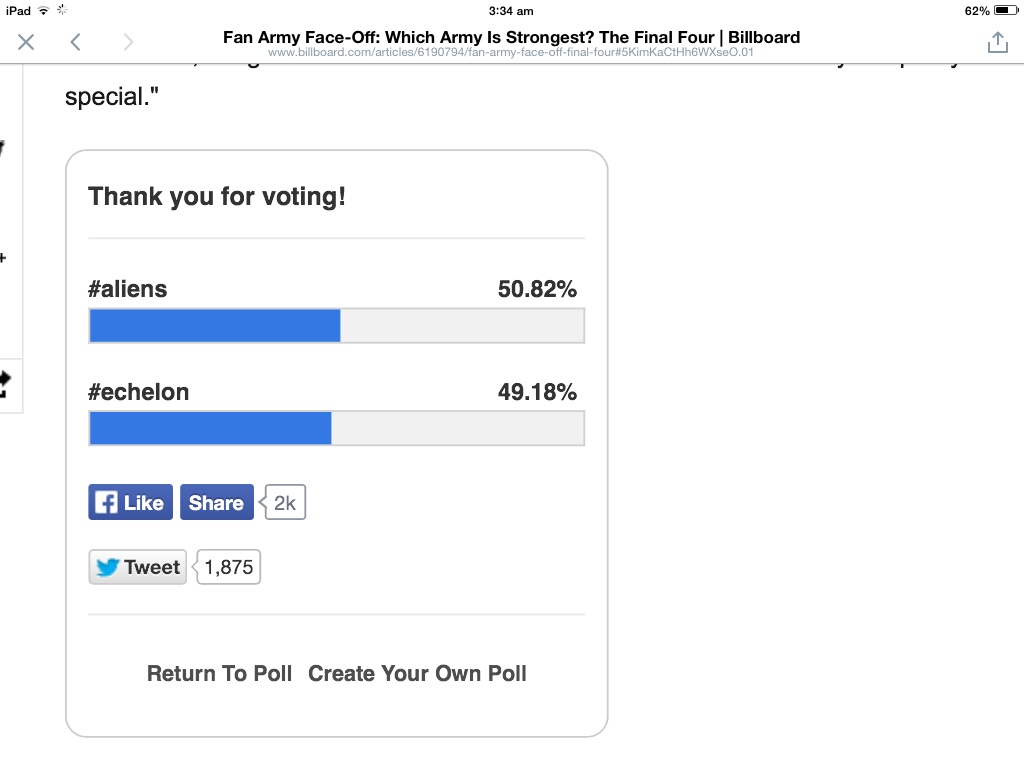
Task: Open the share sheet icon
Action: click(997, 41)
